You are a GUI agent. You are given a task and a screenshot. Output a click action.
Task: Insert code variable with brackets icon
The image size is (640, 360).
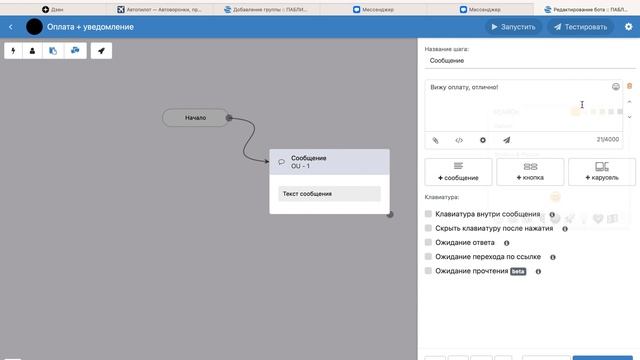[x=459, y=140]
